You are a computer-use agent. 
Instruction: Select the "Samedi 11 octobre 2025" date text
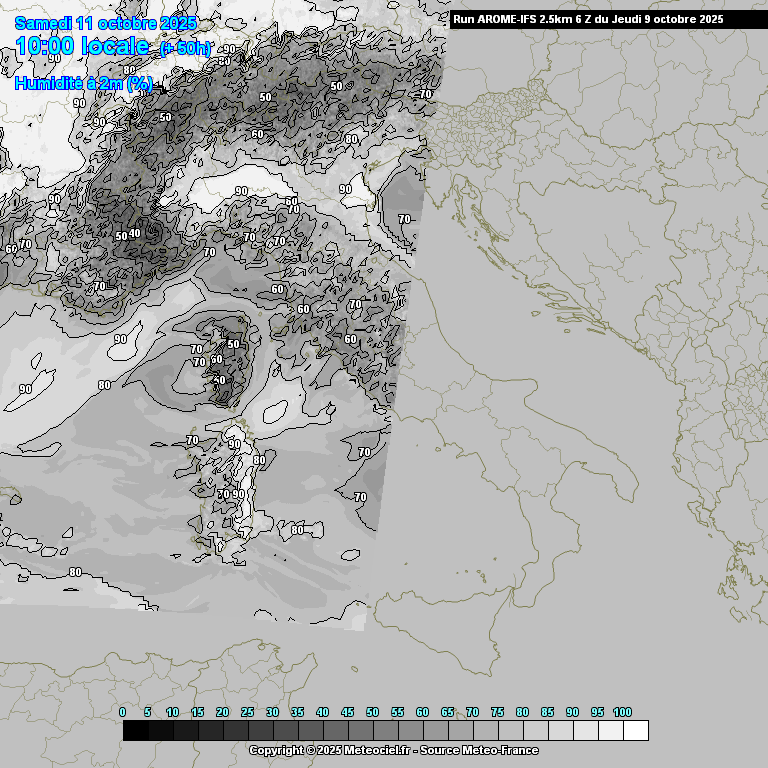tap(105, 23)
